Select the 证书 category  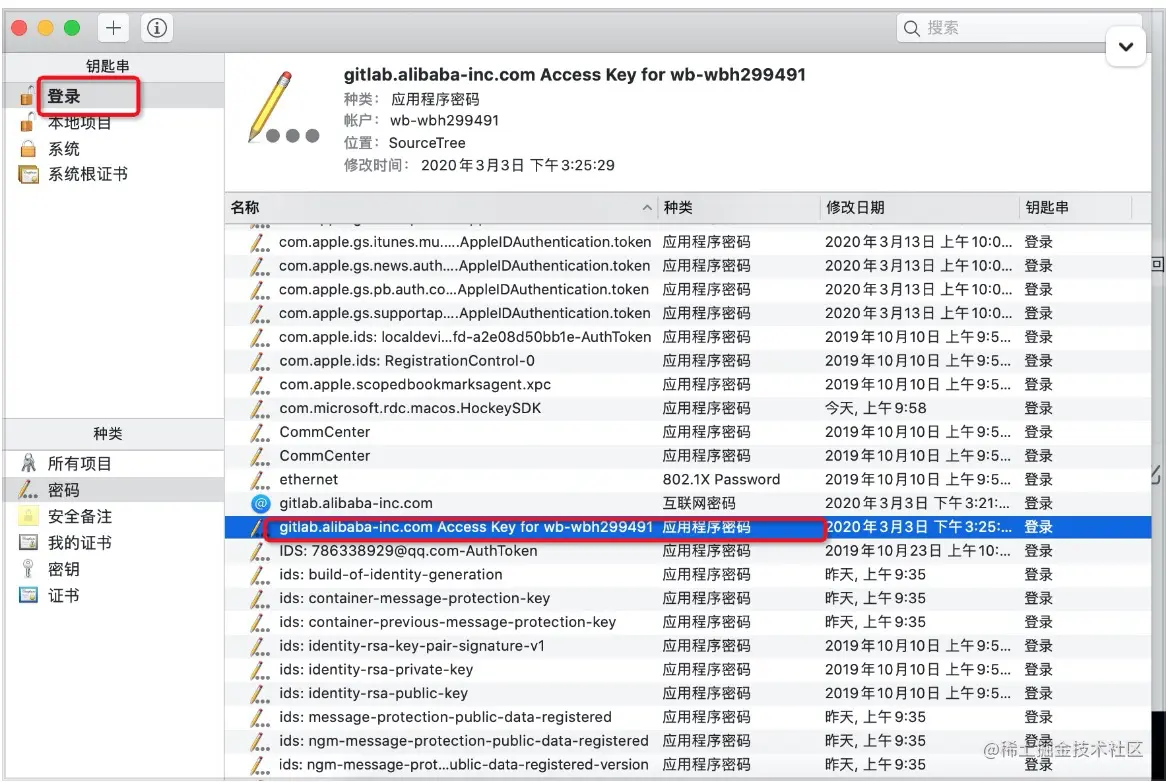click(x=114, y=595)
